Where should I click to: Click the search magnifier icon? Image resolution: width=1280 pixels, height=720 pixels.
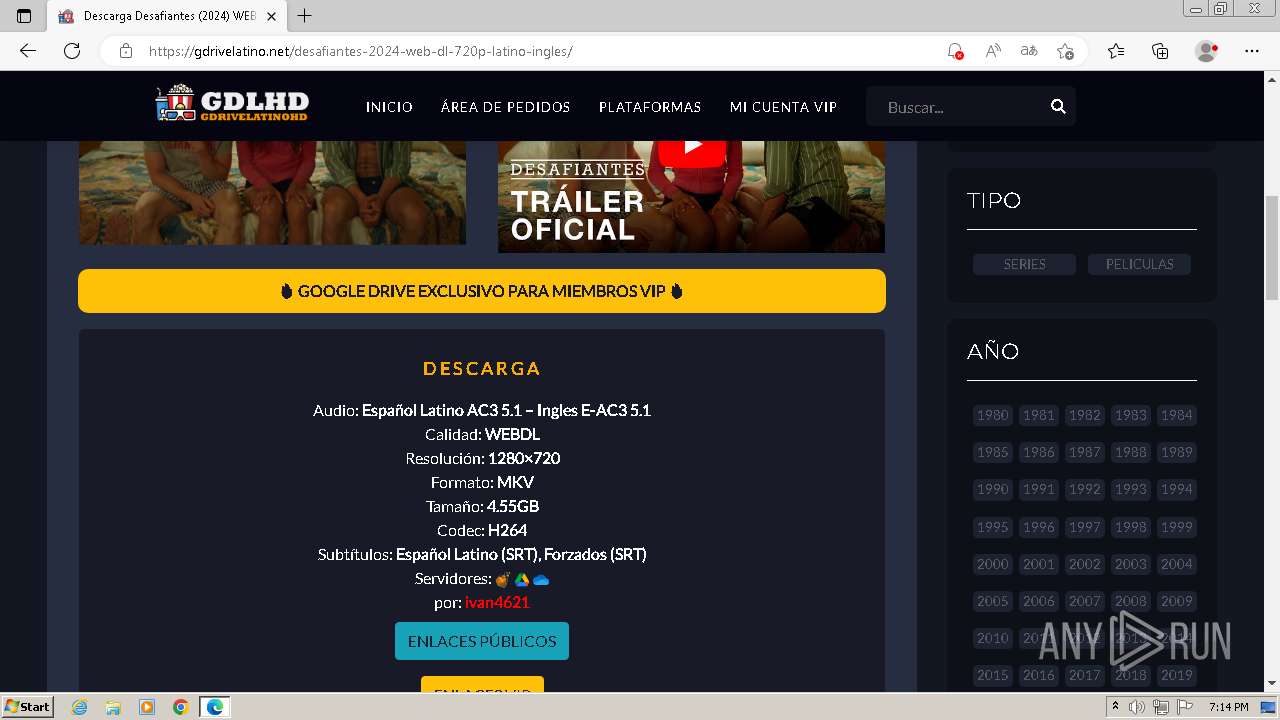(x=1058, y=107)
